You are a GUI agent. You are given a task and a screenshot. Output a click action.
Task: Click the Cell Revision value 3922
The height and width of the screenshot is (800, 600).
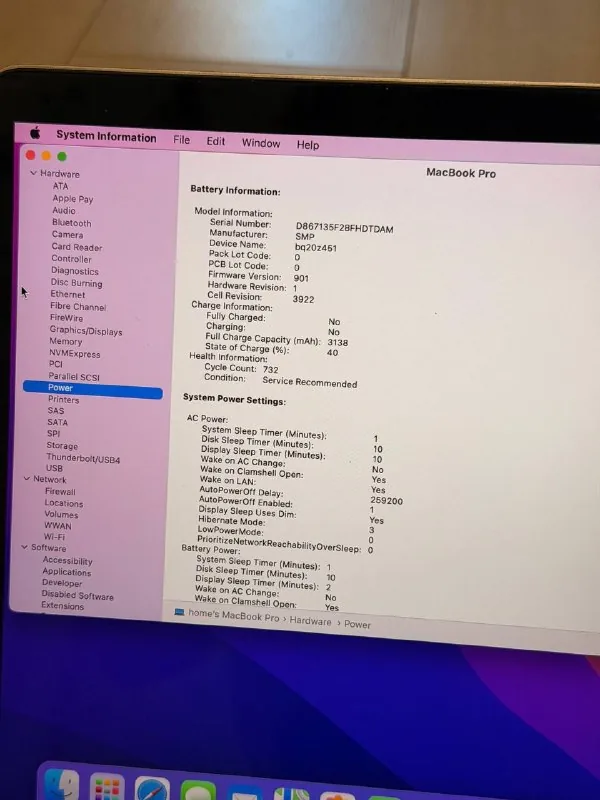click(x=304, y=299)
